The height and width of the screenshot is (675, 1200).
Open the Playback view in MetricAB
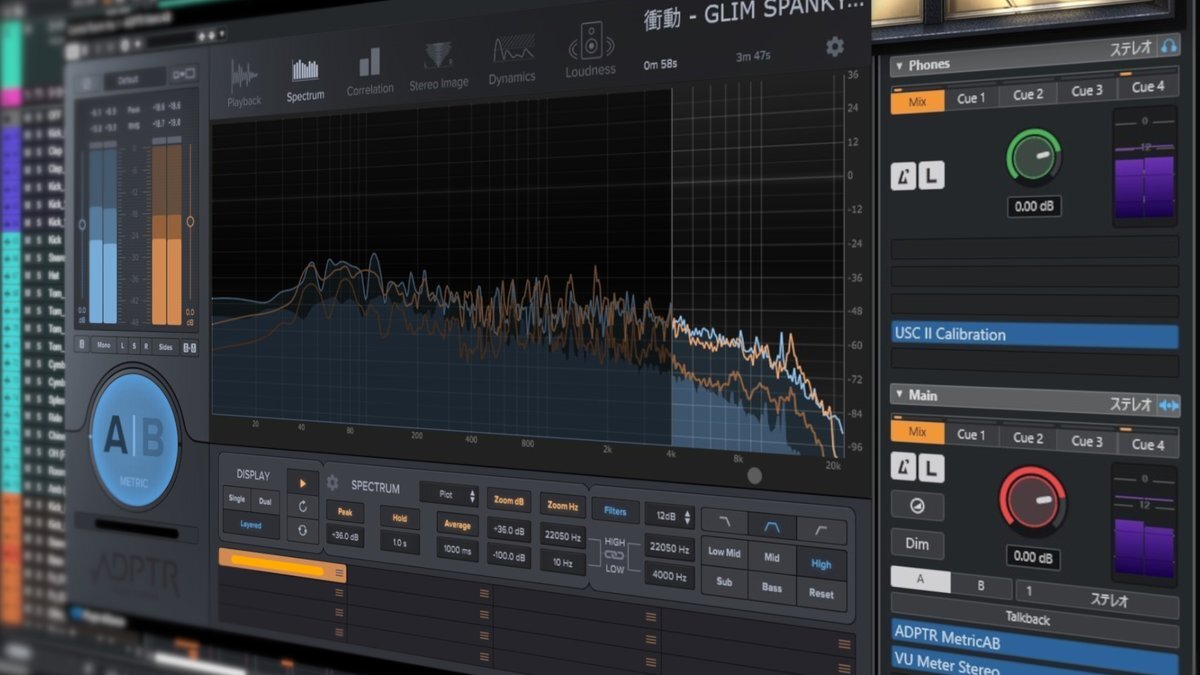[244, 83]
